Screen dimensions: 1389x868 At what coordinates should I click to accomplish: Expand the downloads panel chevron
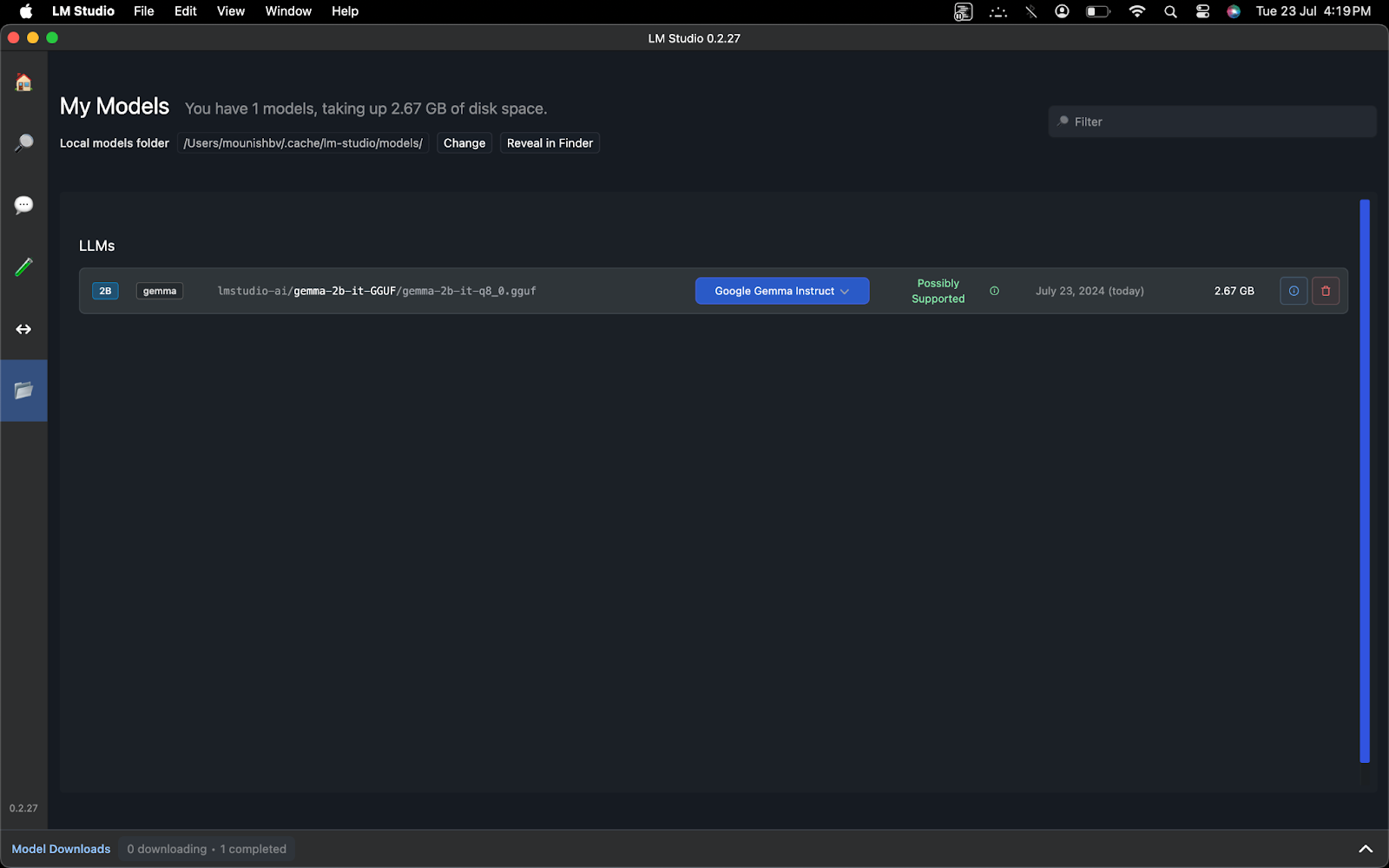[x=1366, y=849]
